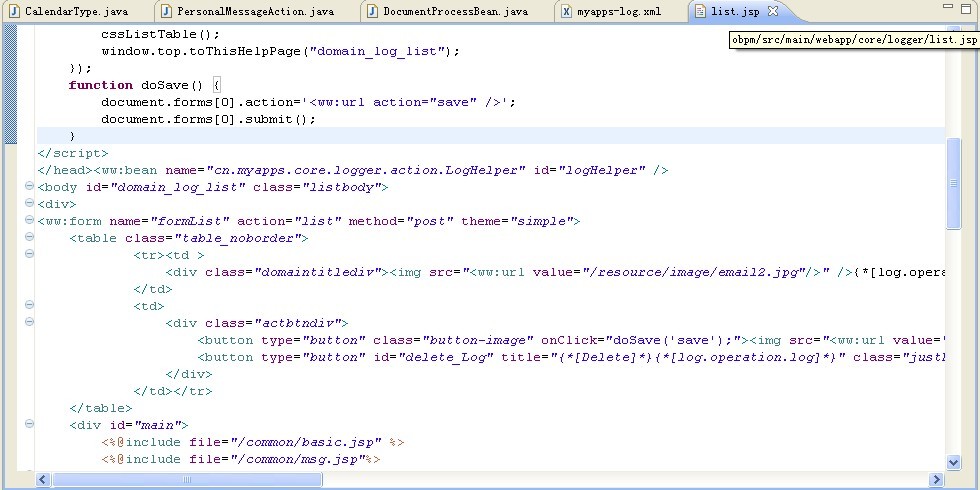980x490 pixels.
Task: Select the DocumentProcessBean.java tab
Action: coord(455,11)
